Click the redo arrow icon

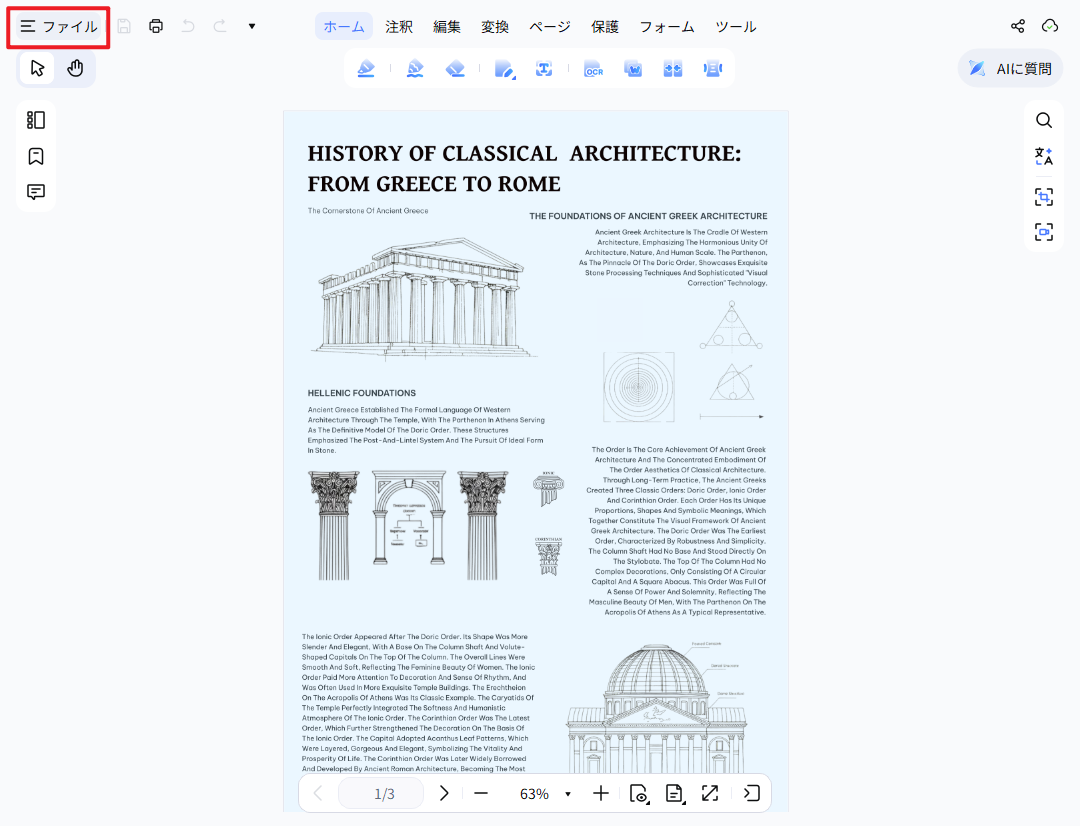[x=220, y=26]
